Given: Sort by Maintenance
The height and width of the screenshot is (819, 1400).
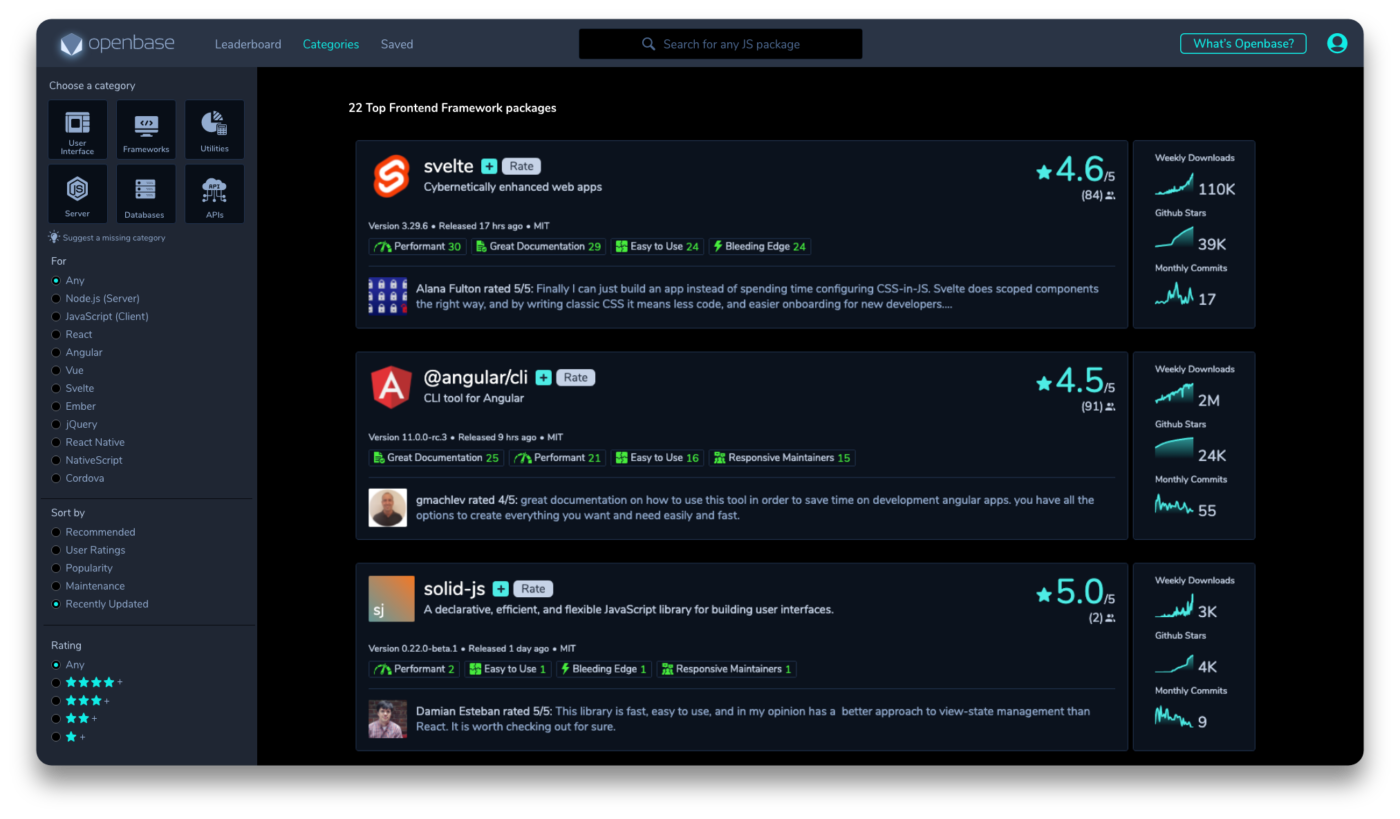Looking at the screenshot, I should (x=88, y=587).
